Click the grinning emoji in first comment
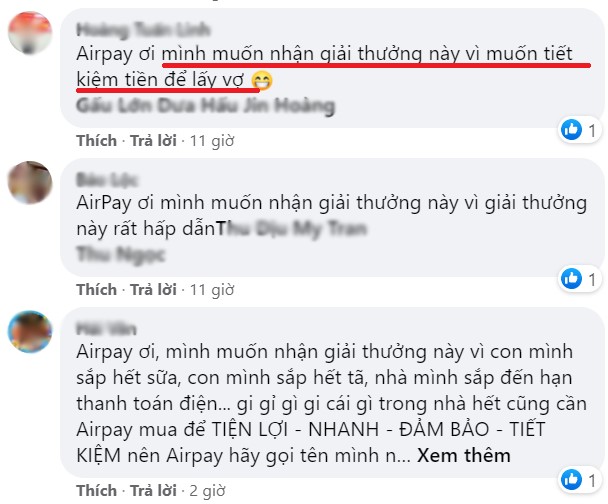608x504 pixels. (x=262, y=81)
